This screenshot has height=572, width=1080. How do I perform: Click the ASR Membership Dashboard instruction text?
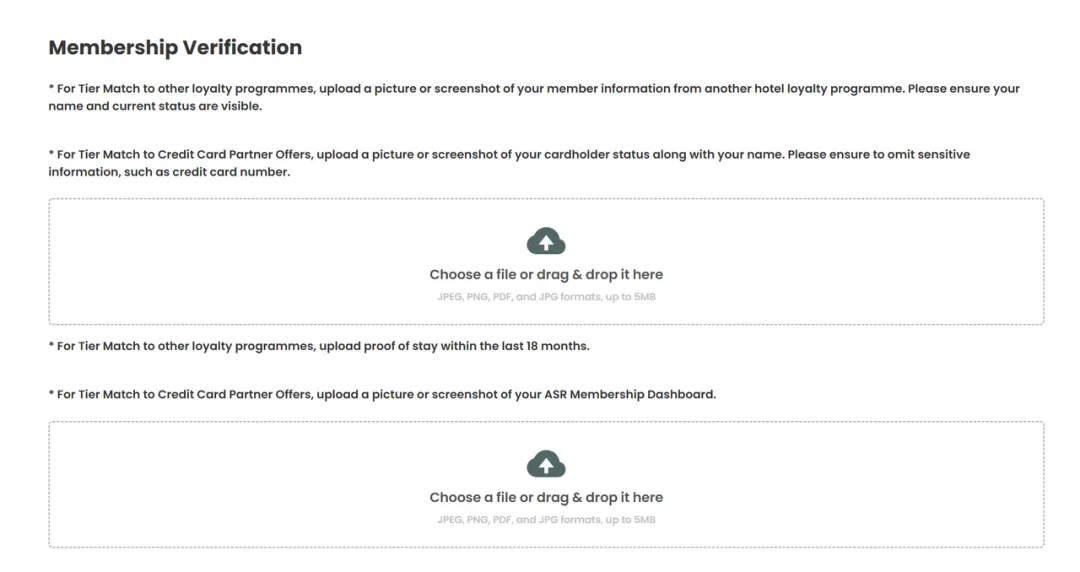click(x=382, y=394)
